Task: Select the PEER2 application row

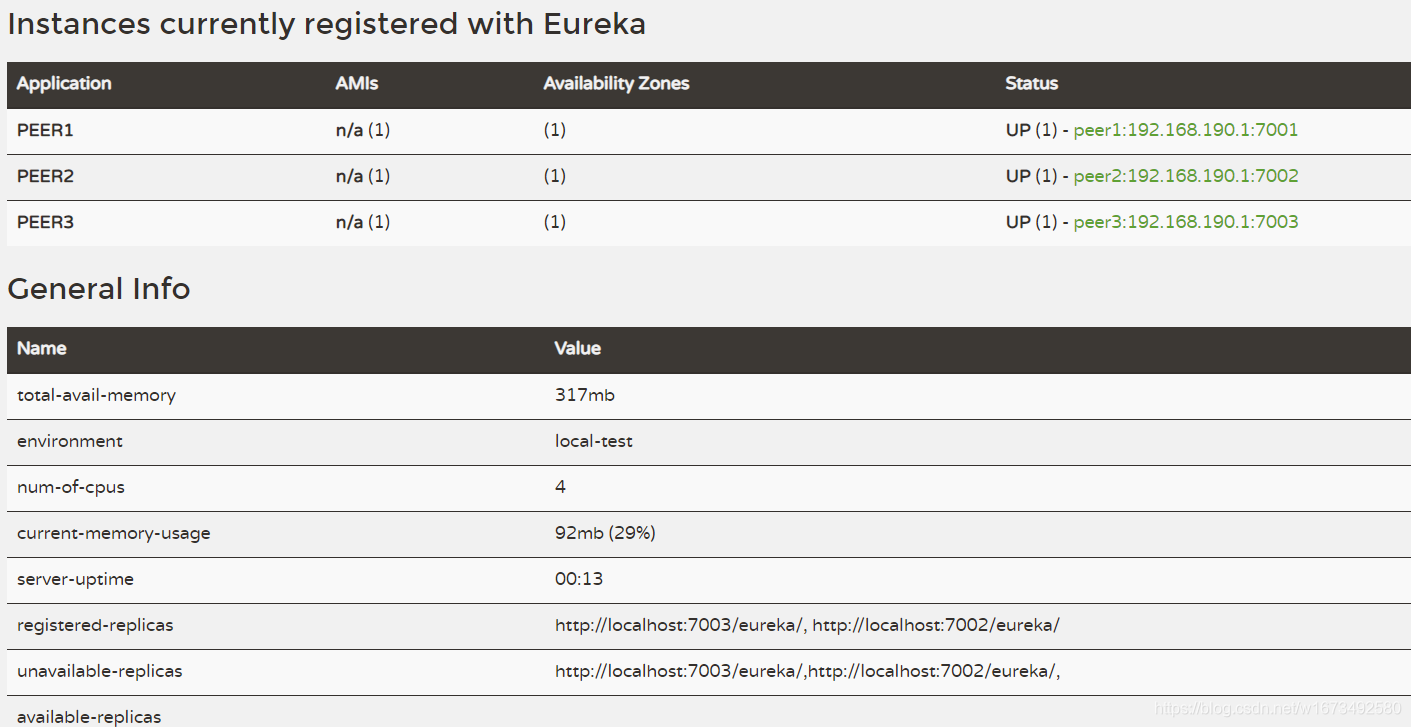Action: 45,176
